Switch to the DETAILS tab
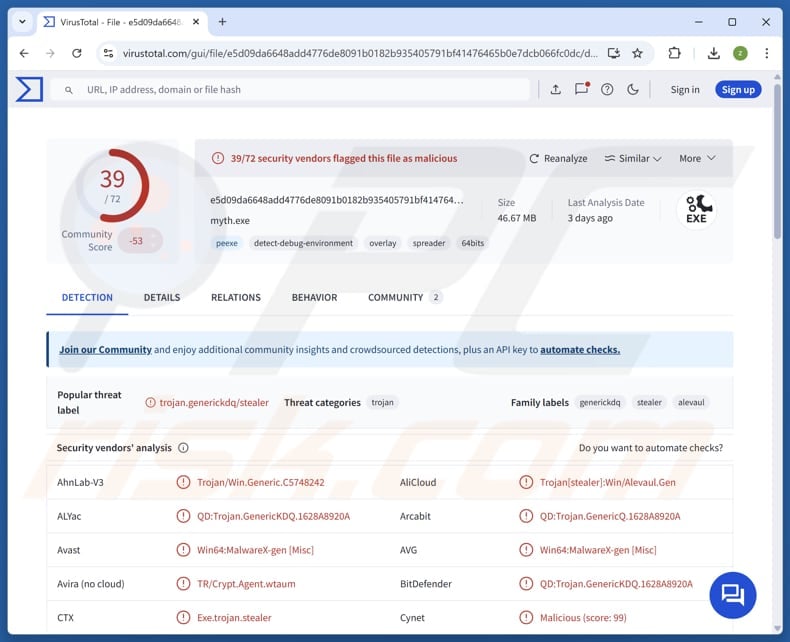 tap(162, 297)
